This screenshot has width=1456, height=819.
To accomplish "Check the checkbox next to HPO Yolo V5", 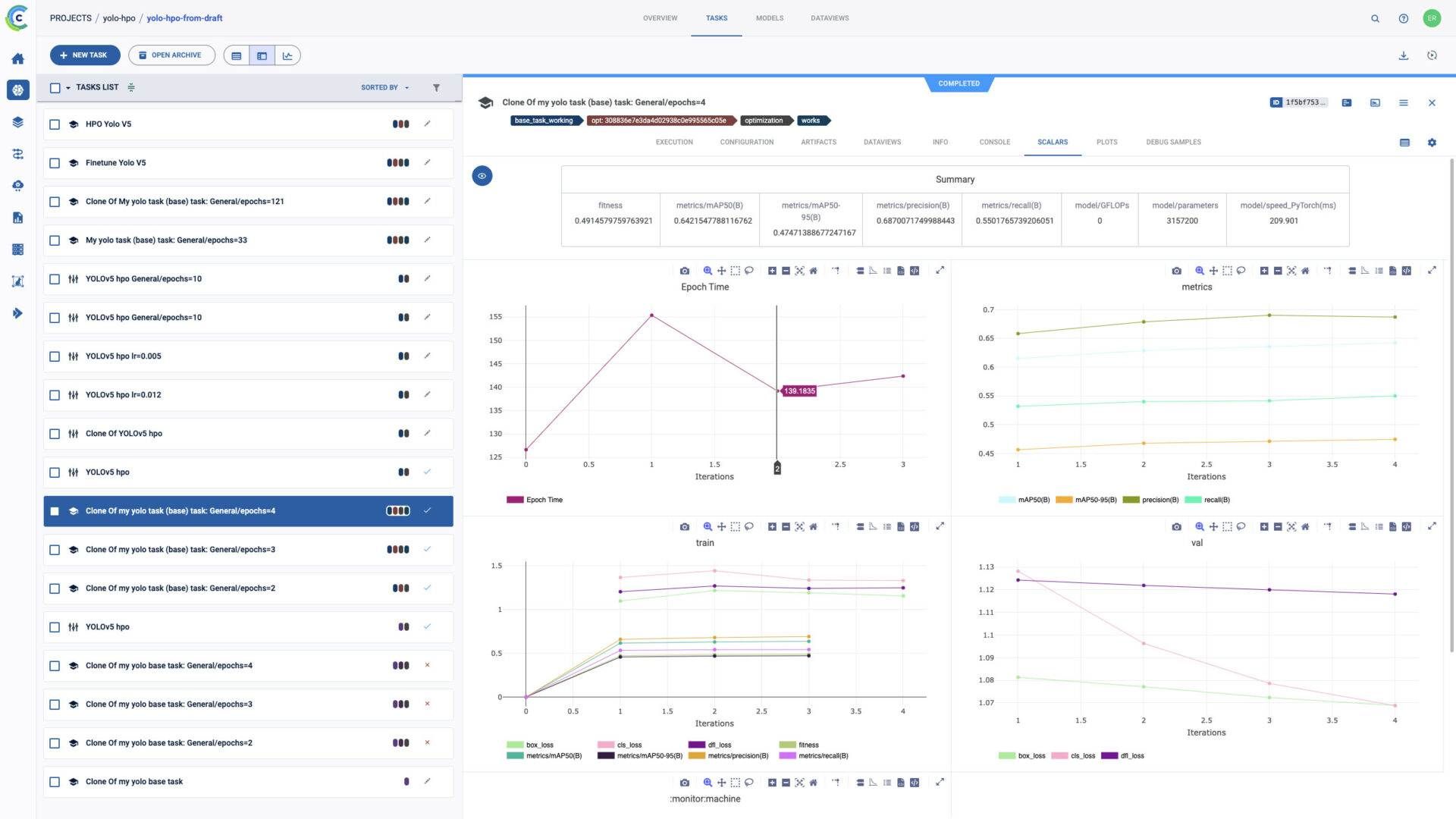I will (x=54, y=124).
